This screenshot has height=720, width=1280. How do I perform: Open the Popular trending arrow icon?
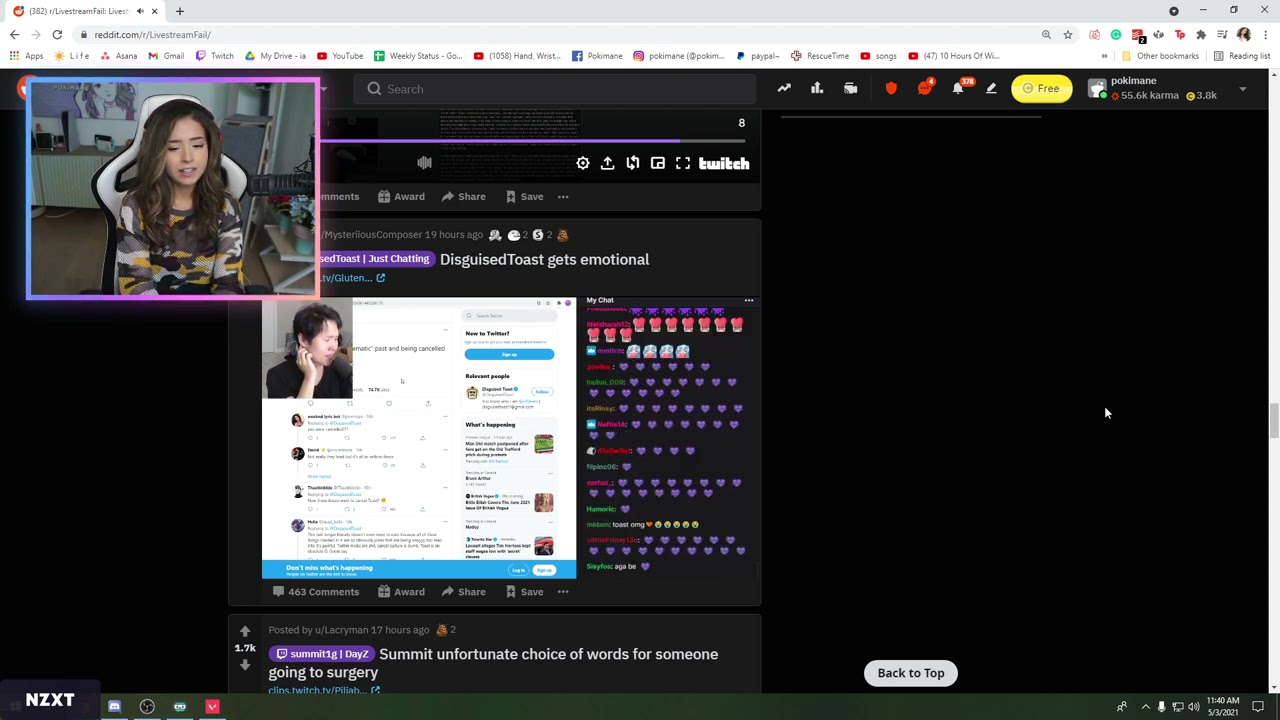point(784,89)
